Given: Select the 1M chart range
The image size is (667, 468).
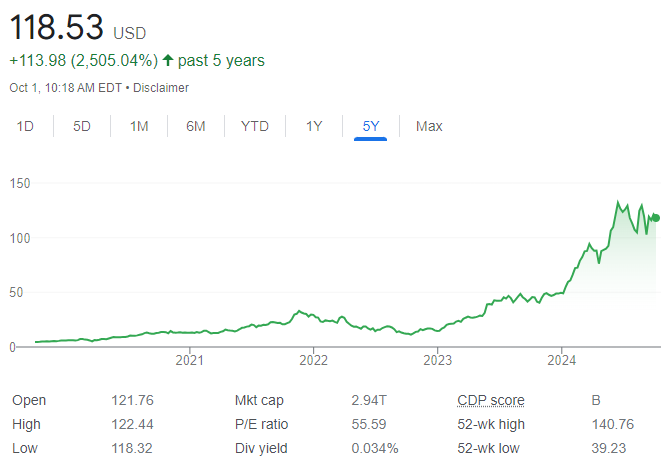Looking at the screenshot, I should click(x=139, y=126).
